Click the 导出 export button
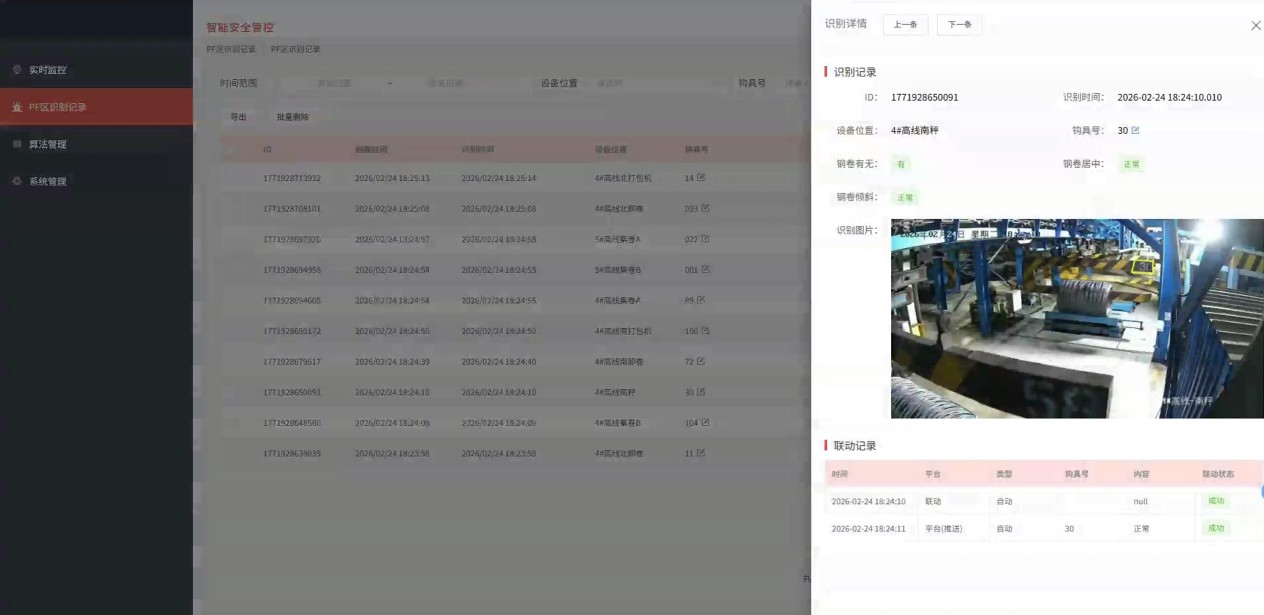This screenshot has width=1264, height=615. [238, 117]
